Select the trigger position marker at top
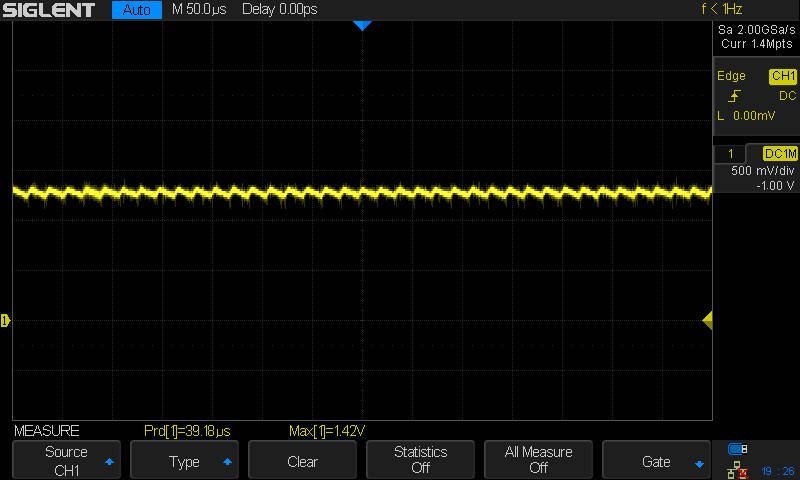This screenshot has height=480, width=800. [362, 26]
